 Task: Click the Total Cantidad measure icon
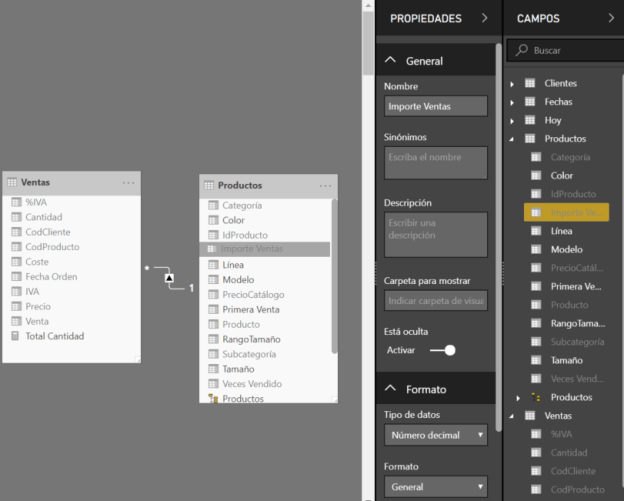[16, 337]
